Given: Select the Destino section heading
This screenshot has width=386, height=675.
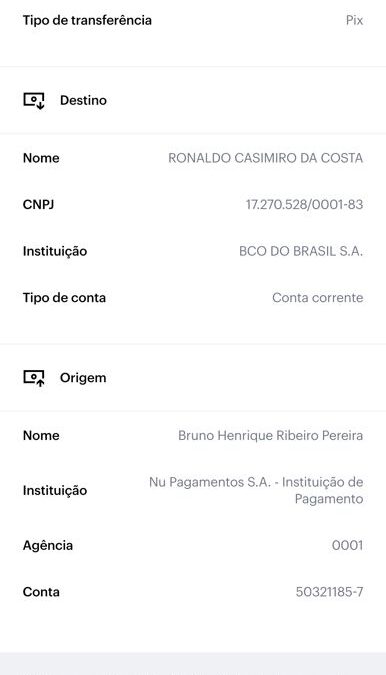Looking at the screenshot, I should point(83,100).
